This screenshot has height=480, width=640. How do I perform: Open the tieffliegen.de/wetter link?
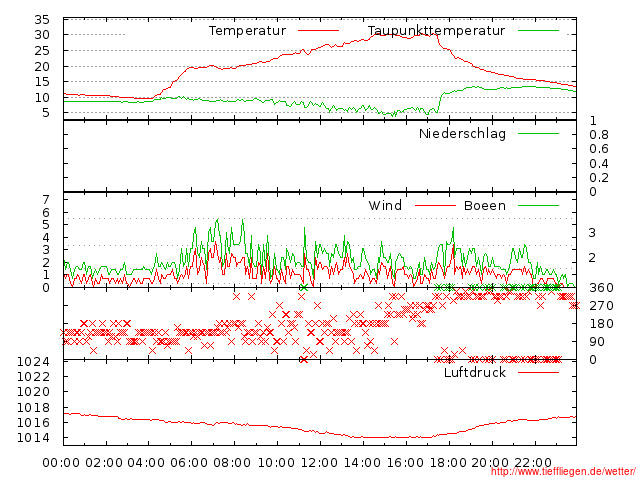[x=563, y=472]
